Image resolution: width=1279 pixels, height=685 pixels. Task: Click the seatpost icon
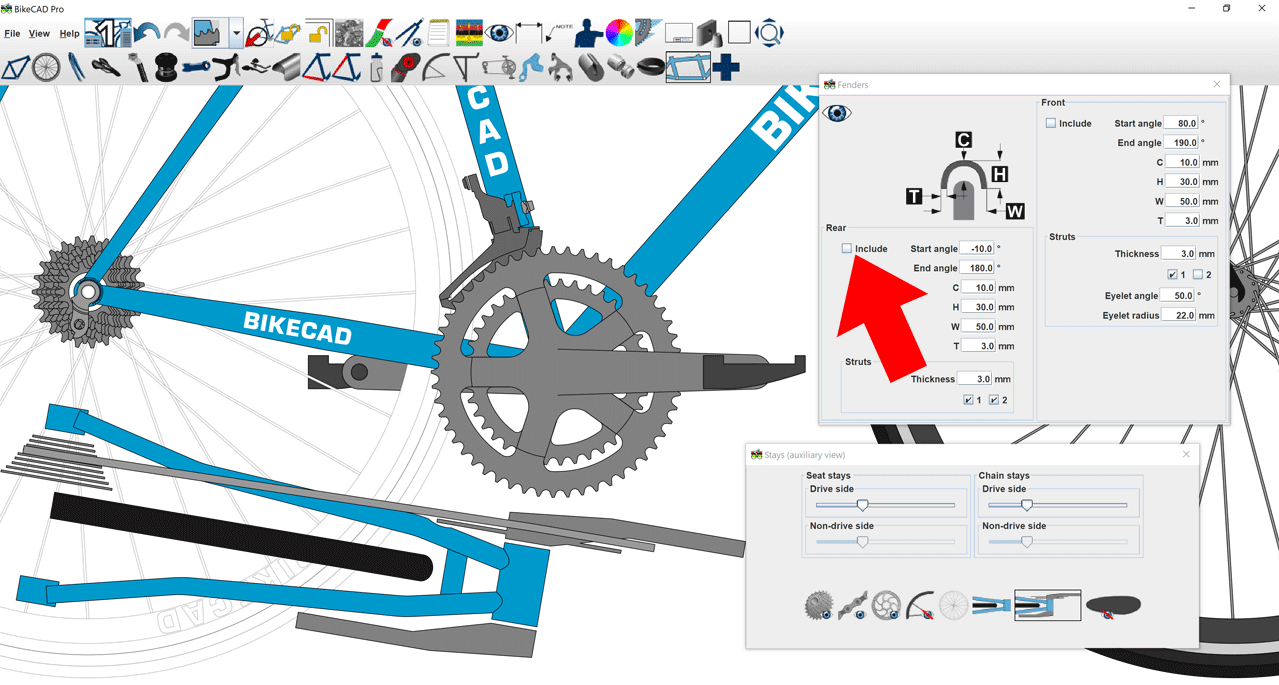137,67
